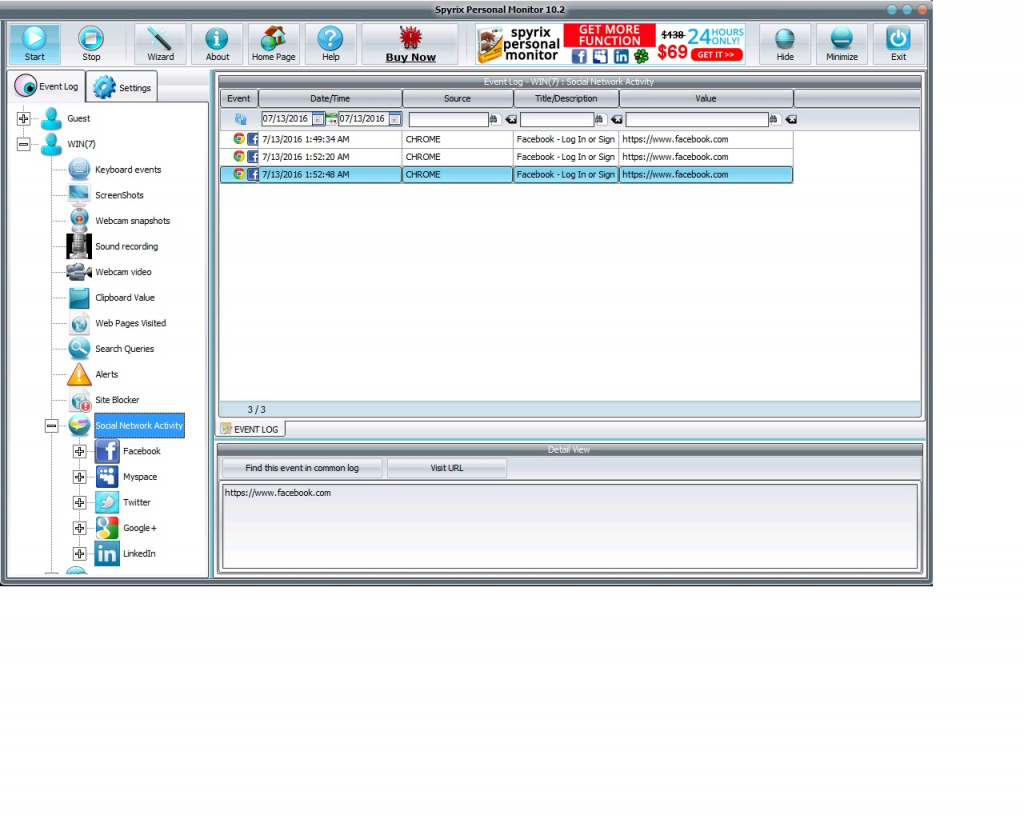The image size is (1024, 819).
Task: Open the Site Blocker item
Action: 117,400
